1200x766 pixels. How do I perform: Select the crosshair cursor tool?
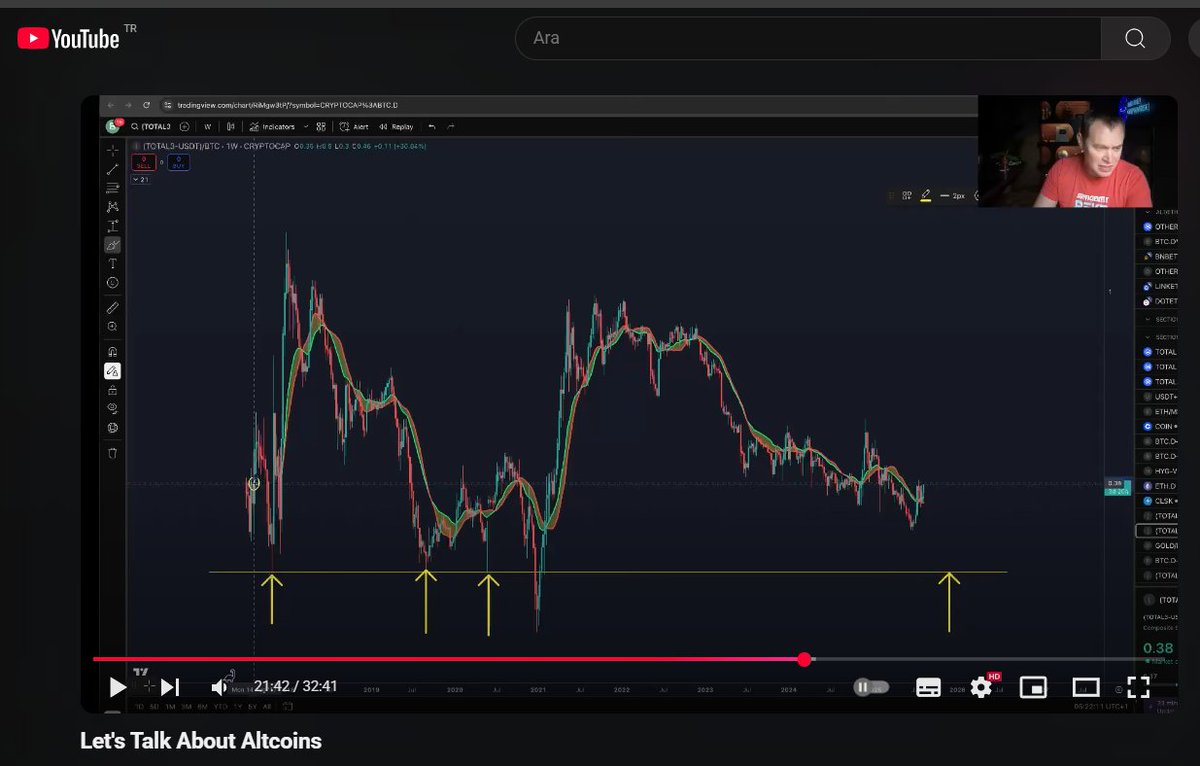[113, 151]
